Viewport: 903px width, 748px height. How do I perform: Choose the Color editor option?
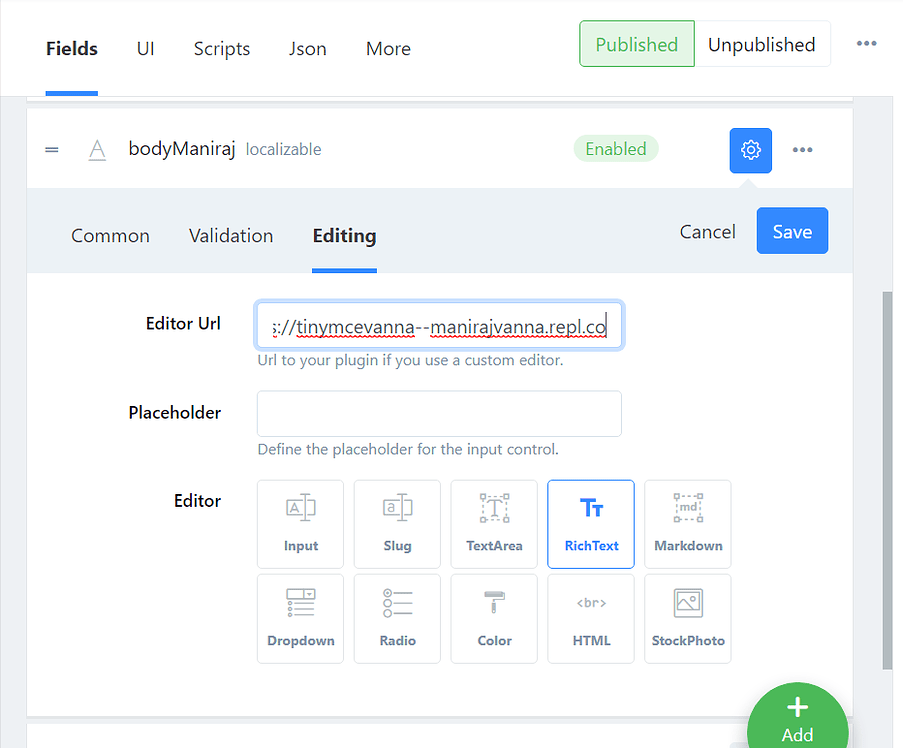click(x=494, y=619)
